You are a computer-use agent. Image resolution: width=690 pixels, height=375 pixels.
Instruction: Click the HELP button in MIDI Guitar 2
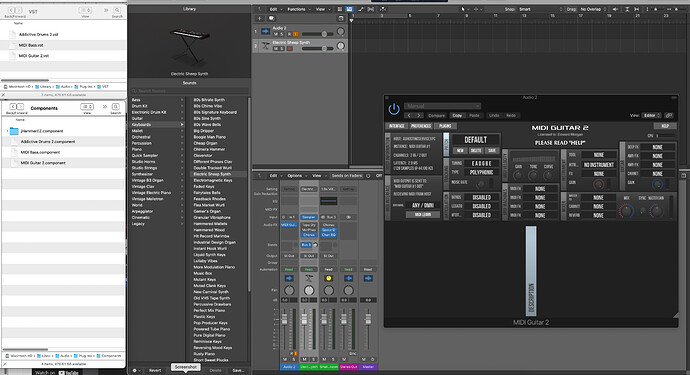[665, 126]
